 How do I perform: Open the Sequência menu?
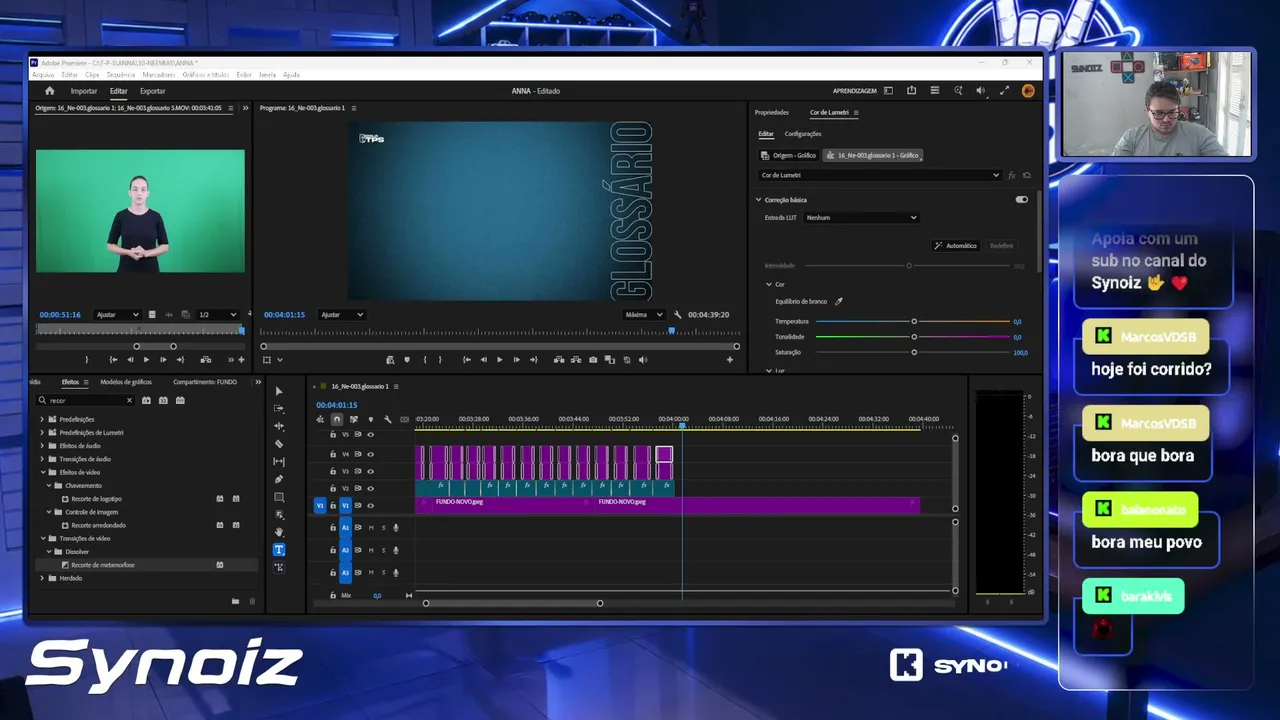120,75
